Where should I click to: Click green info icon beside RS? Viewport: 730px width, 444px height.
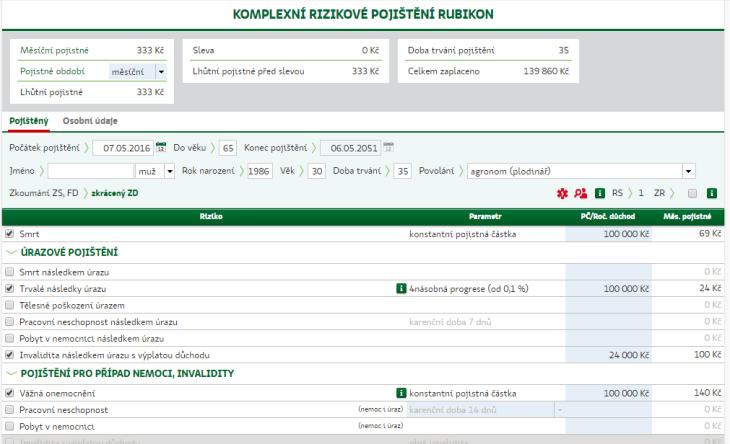[600, 193]
